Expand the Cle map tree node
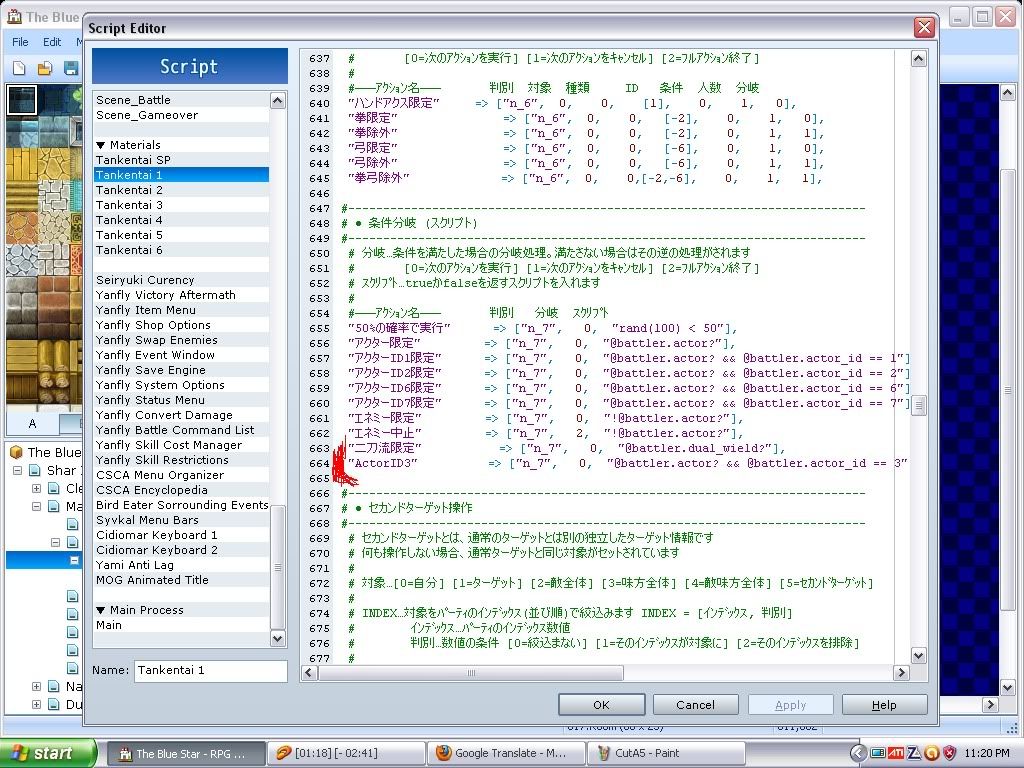The width and height of the screenshot is (1024, 768). (37, 489)
